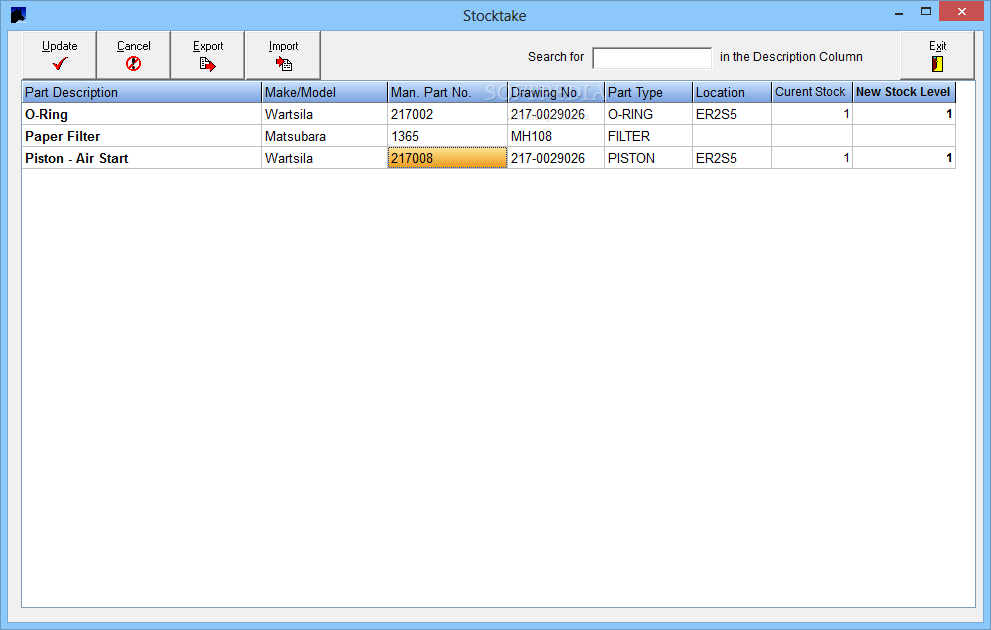Viewport: 991px width, 630px height.
Task: Click the part number 217002 cell
Action: 447,114
